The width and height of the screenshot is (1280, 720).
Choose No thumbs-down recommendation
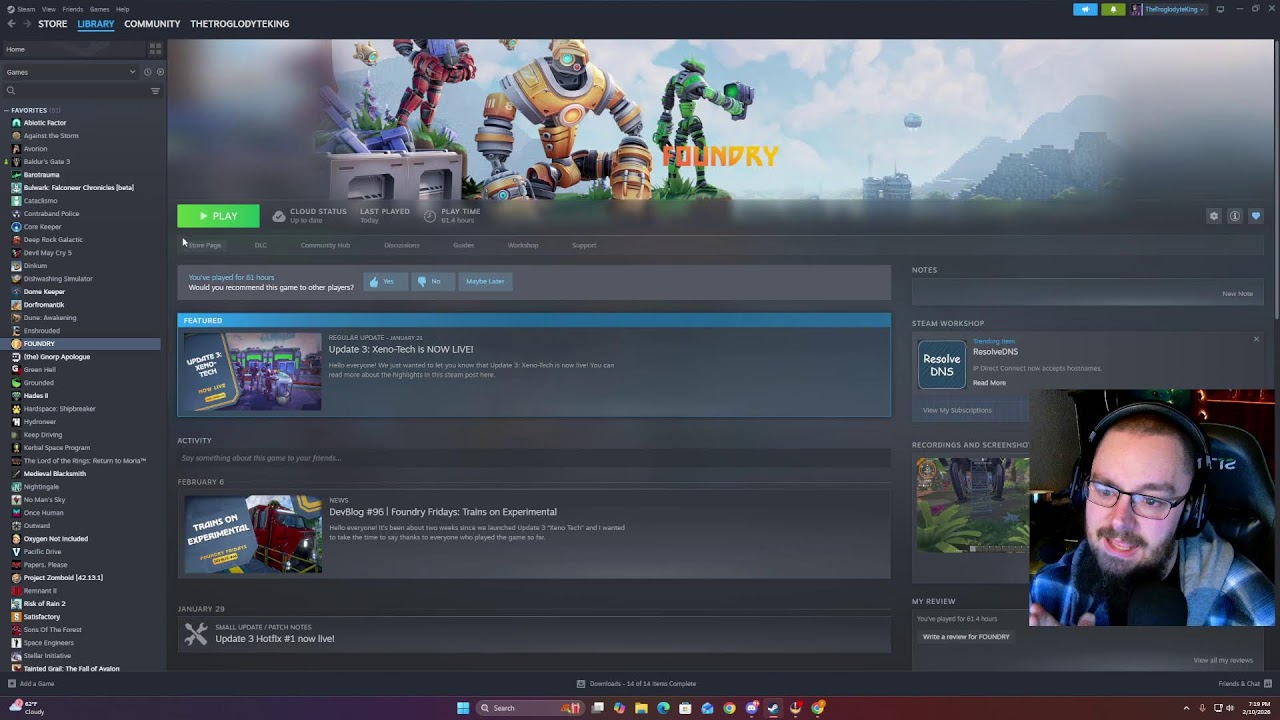coord(431,282)
